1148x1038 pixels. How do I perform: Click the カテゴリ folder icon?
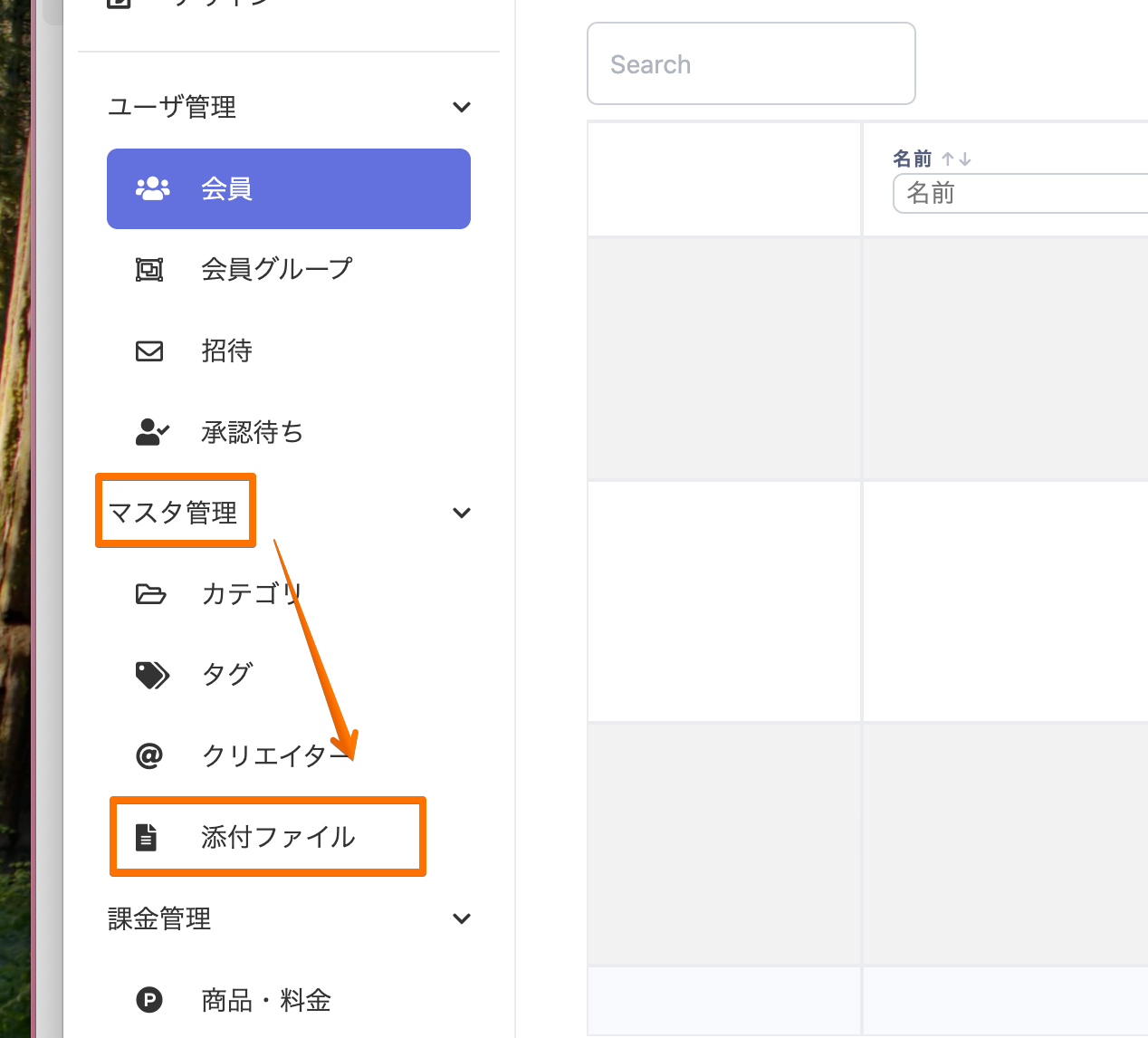coord(150,594)
